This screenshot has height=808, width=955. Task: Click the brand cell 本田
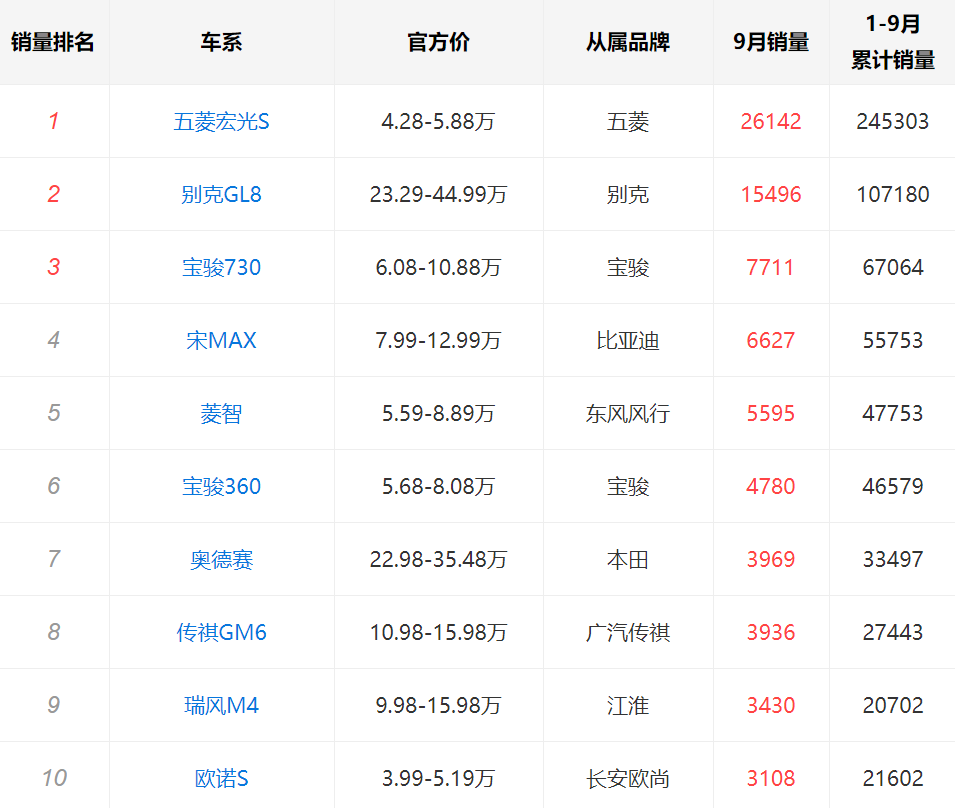coord(628,560)
